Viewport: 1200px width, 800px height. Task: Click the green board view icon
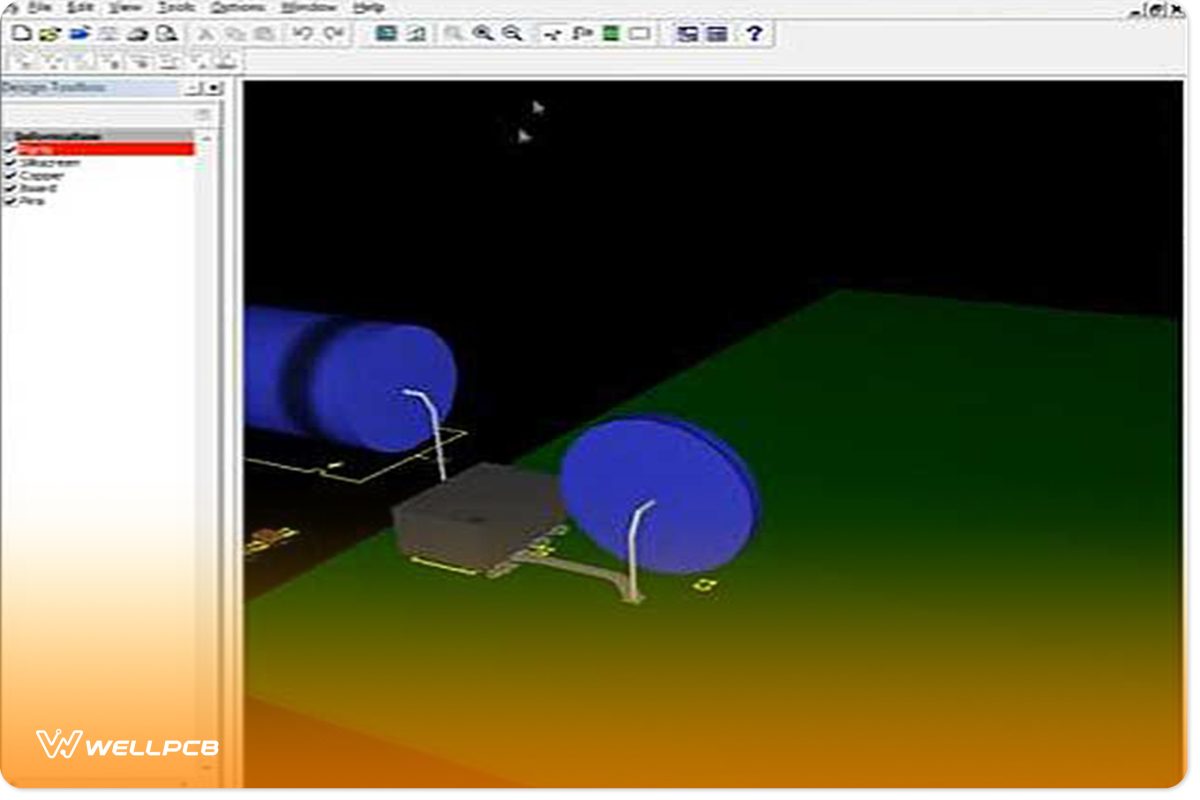(610, 32)
